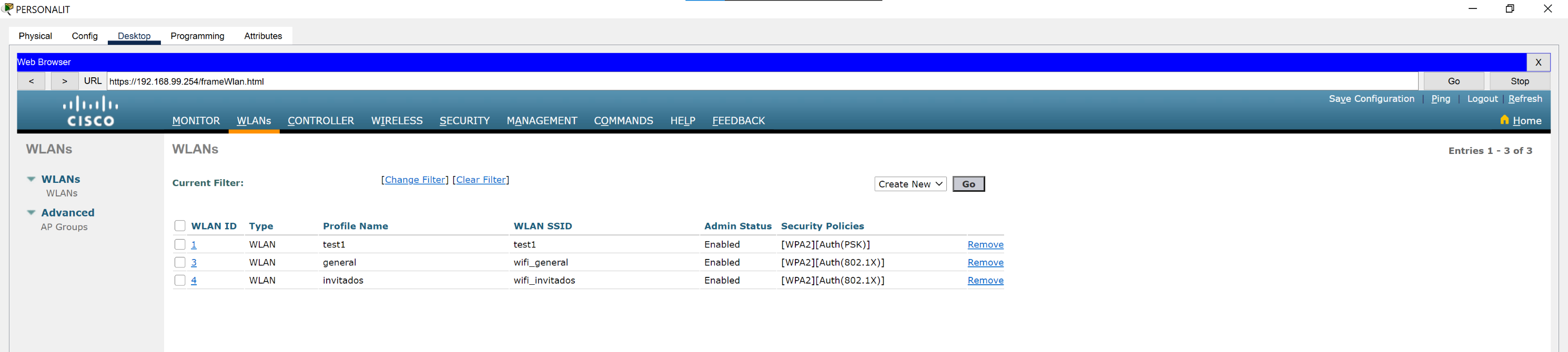
Task: Select the checkbox for general WLAN row
Action: click(179, 263)
